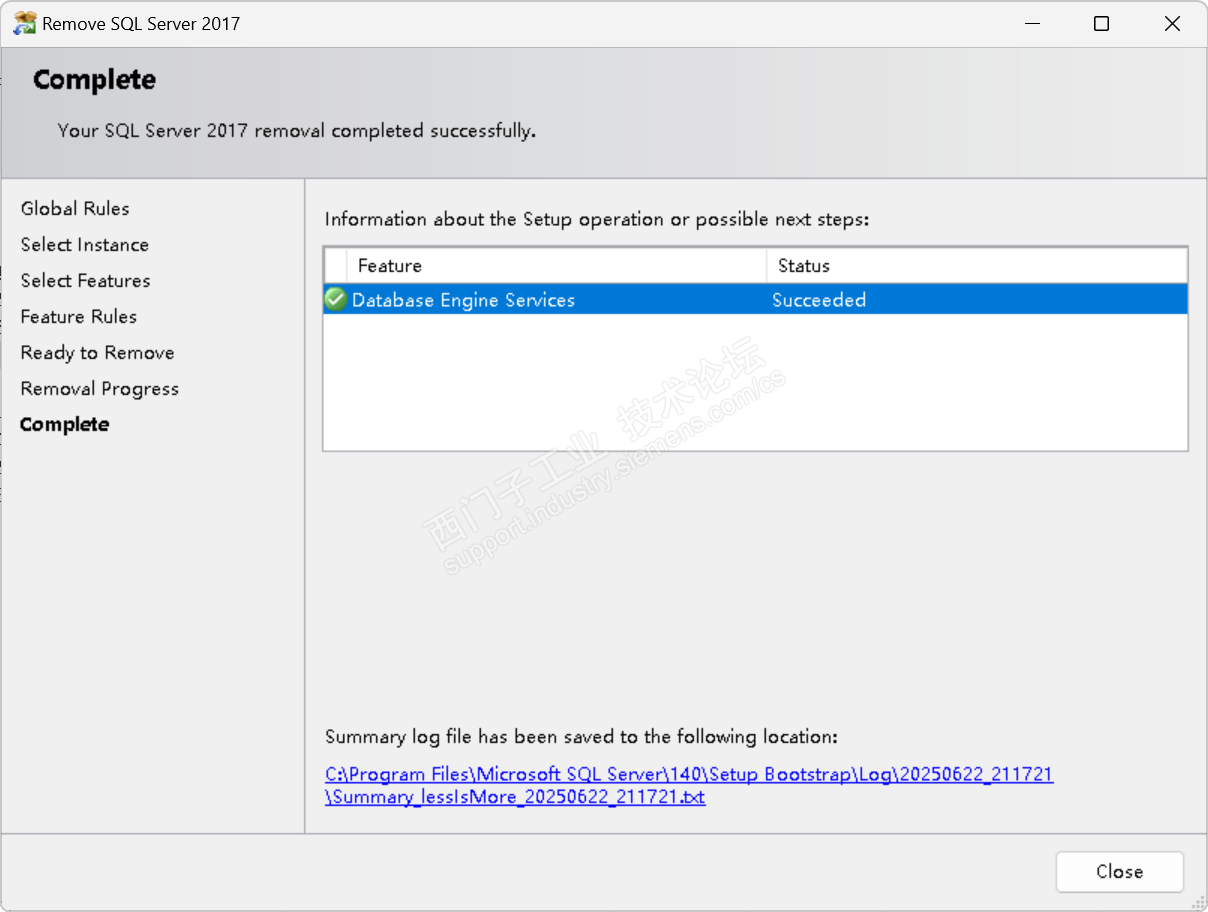Select the Select Features step

pyautogui.click(x=86, y=280)
